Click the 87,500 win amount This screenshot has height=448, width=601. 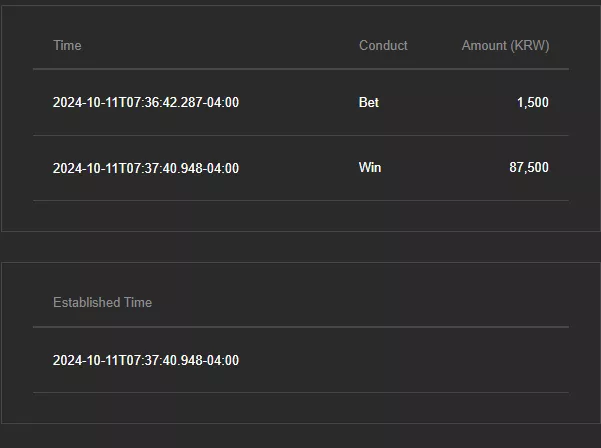pos(529,167)
